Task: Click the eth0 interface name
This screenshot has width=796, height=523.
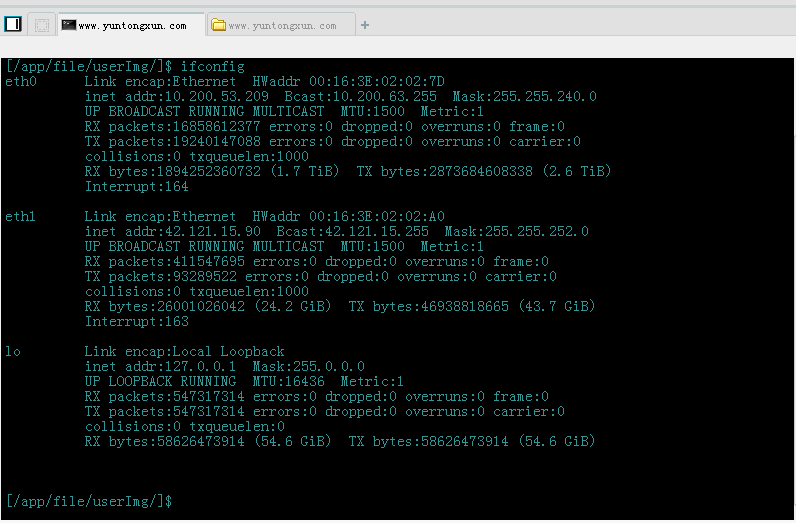Action: click(21, 81)
